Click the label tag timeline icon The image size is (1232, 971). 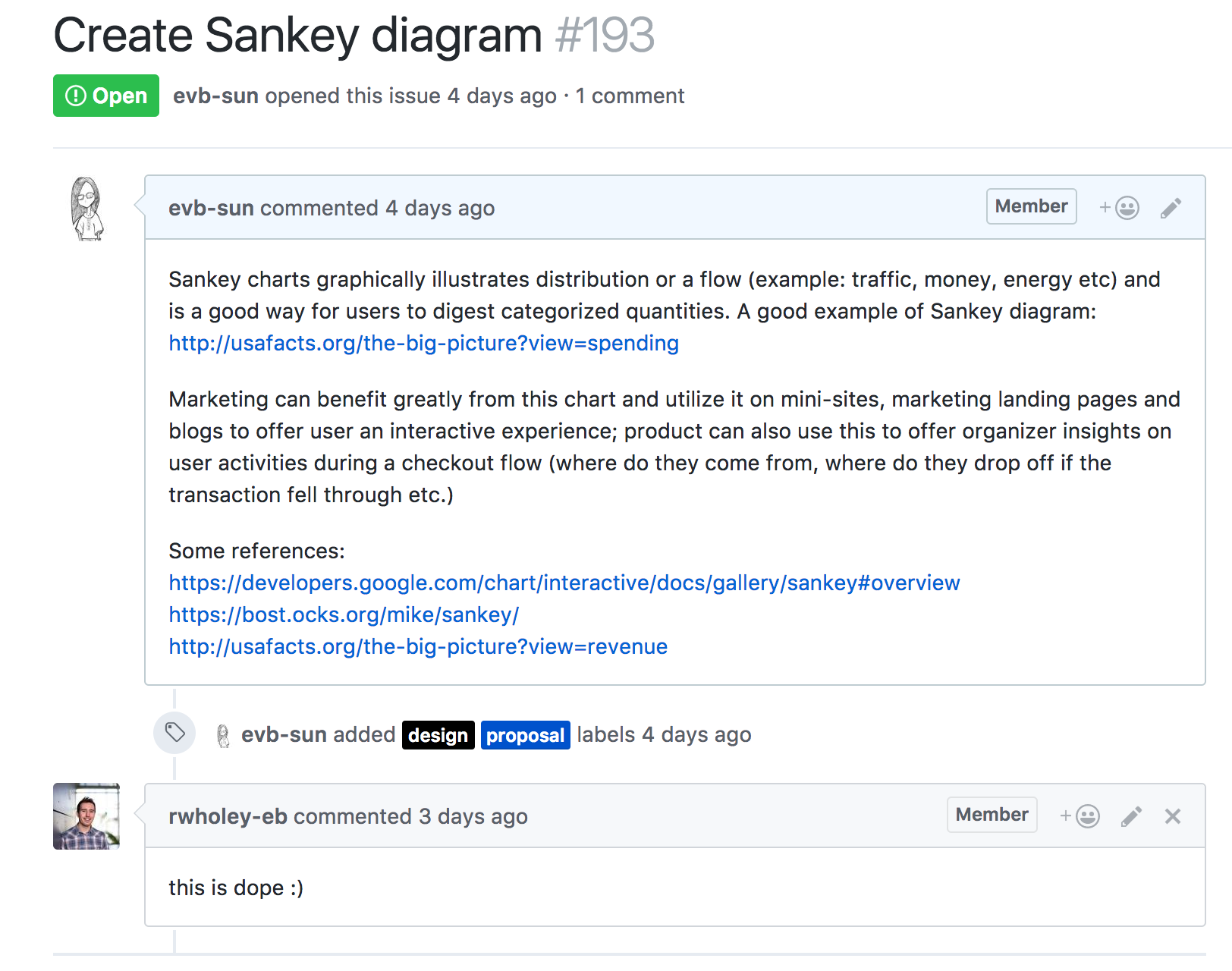tap(174, 733)
